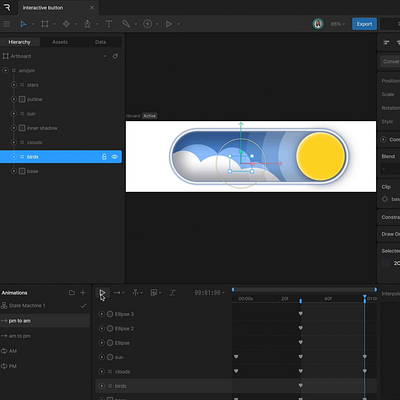Toggle solo circle for outline layer
Viewport: 400px width, 400px height.
pos(14,99)
